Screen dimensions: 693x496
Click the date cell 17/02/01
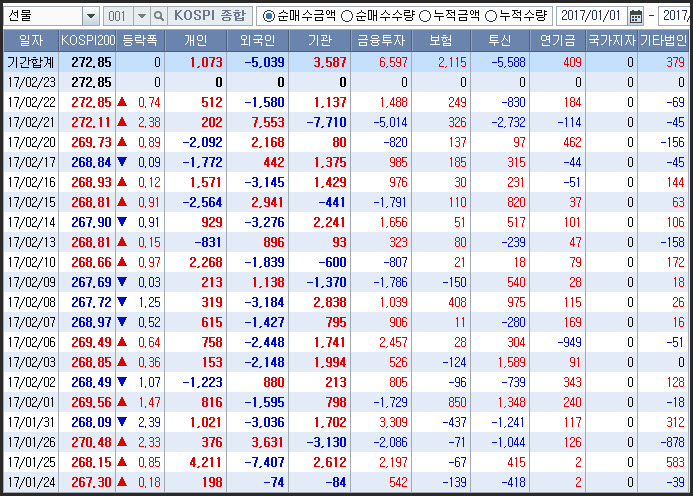pos(31,402)
